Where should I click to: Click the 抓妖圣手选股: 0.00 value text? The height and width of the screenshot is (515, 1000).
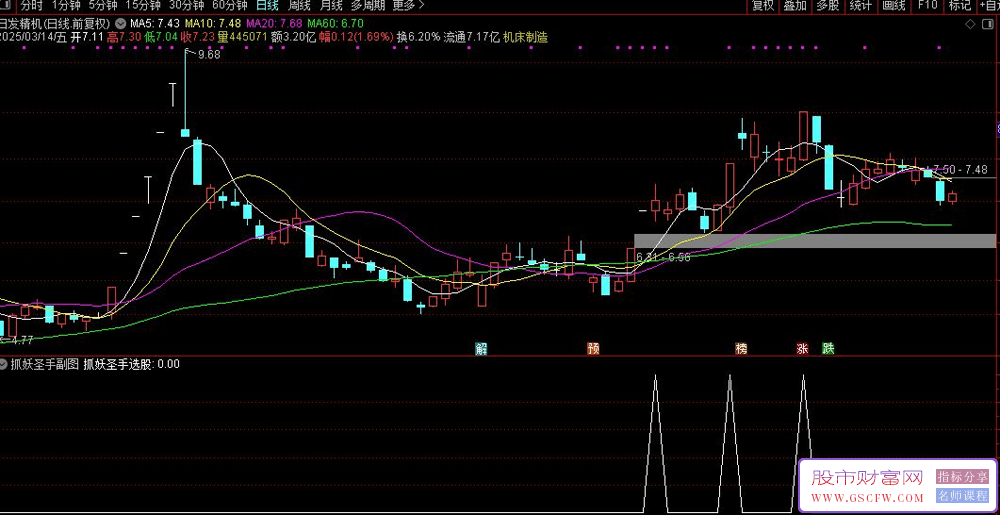coord(131,365)
